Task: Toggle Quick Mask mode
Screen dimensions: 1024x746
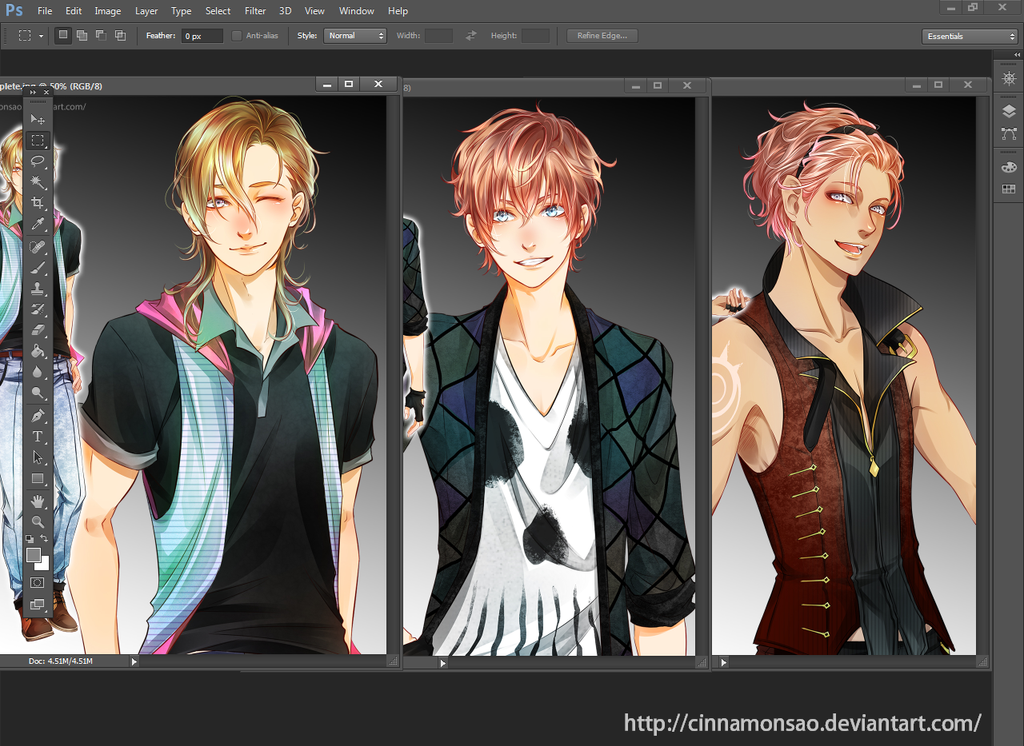Action: 37,582
